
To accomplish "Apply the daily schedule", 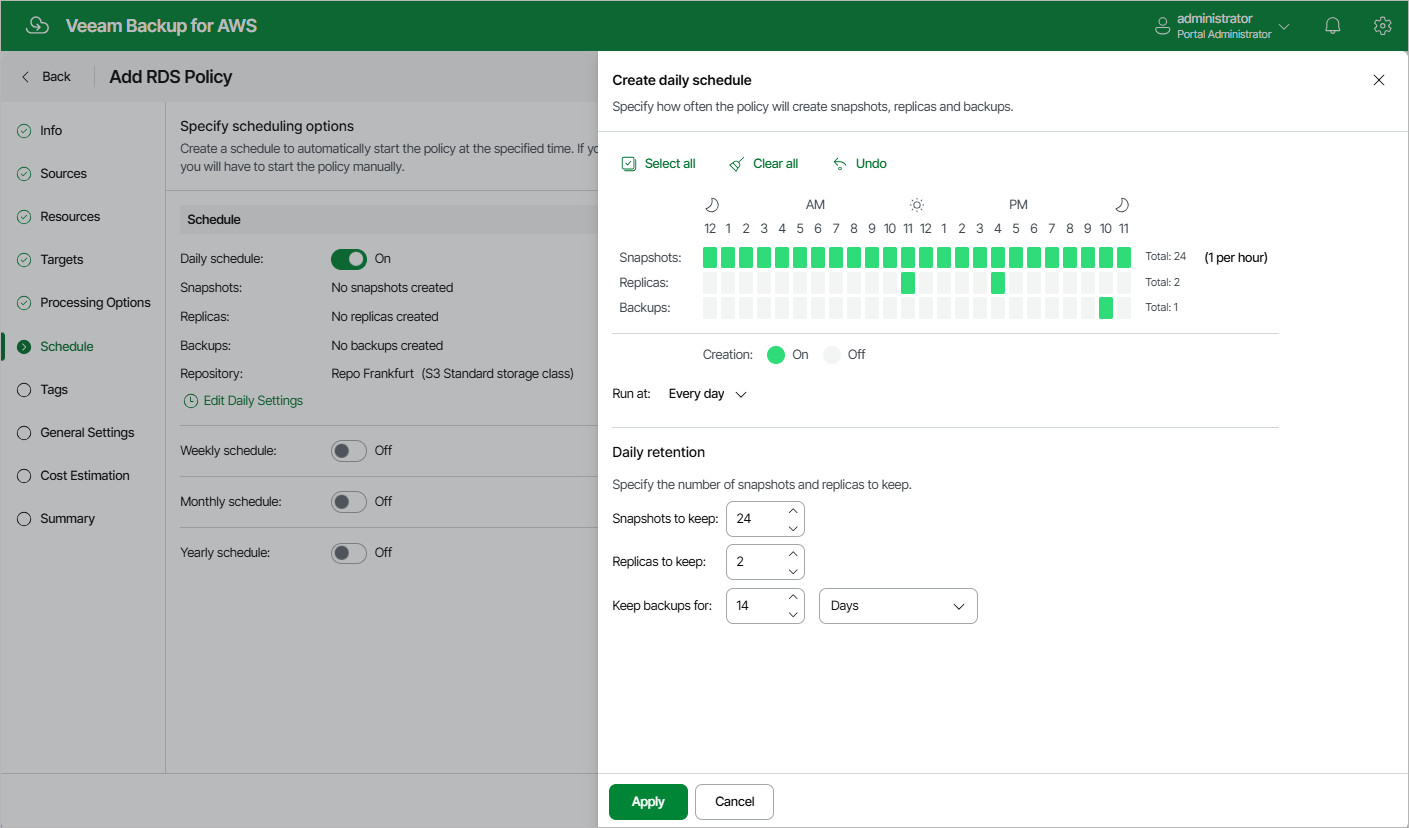I will pos(648,802).
